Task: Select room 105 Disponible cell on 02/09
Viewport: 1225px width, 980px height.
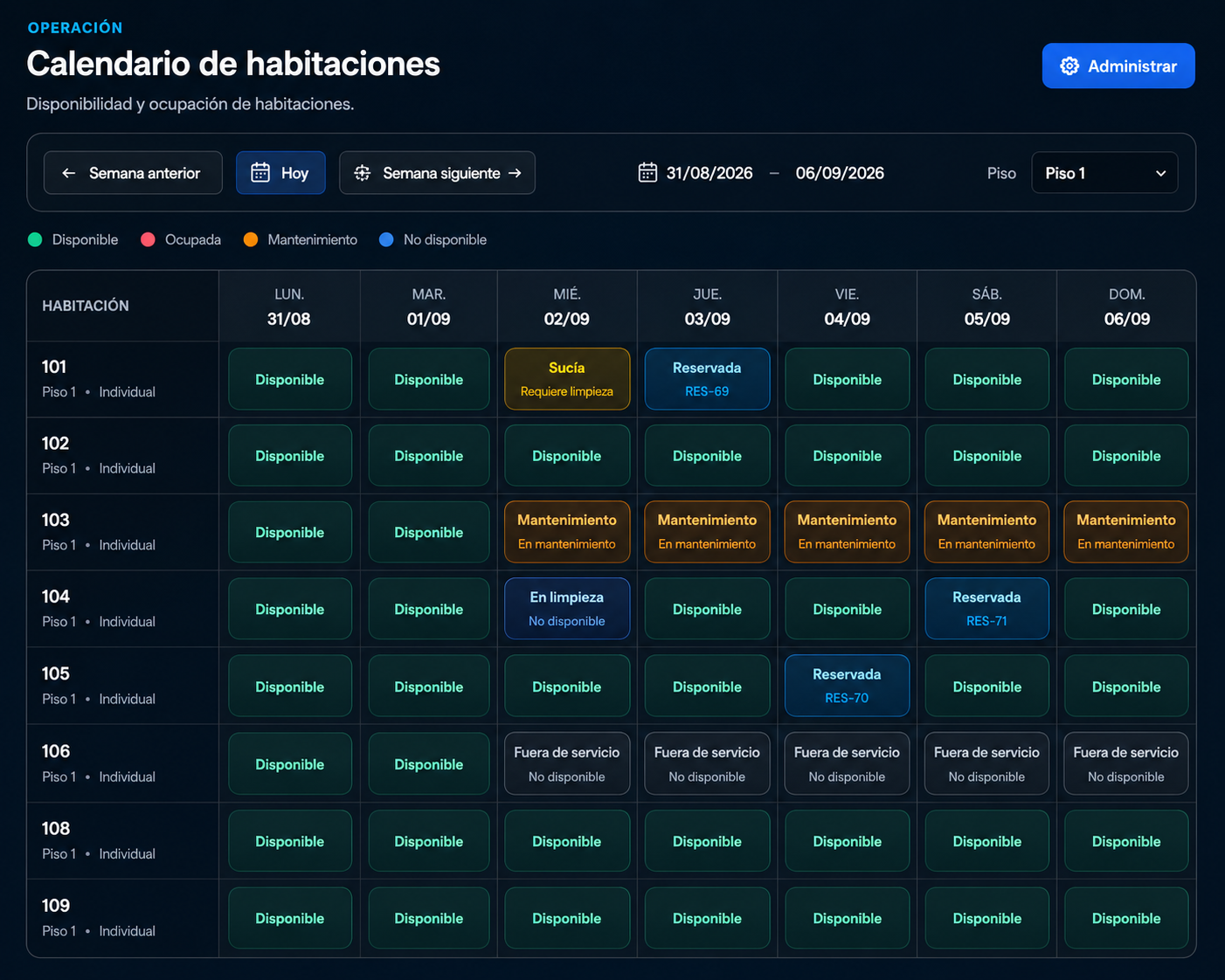Action: click(x=567, y=686)
